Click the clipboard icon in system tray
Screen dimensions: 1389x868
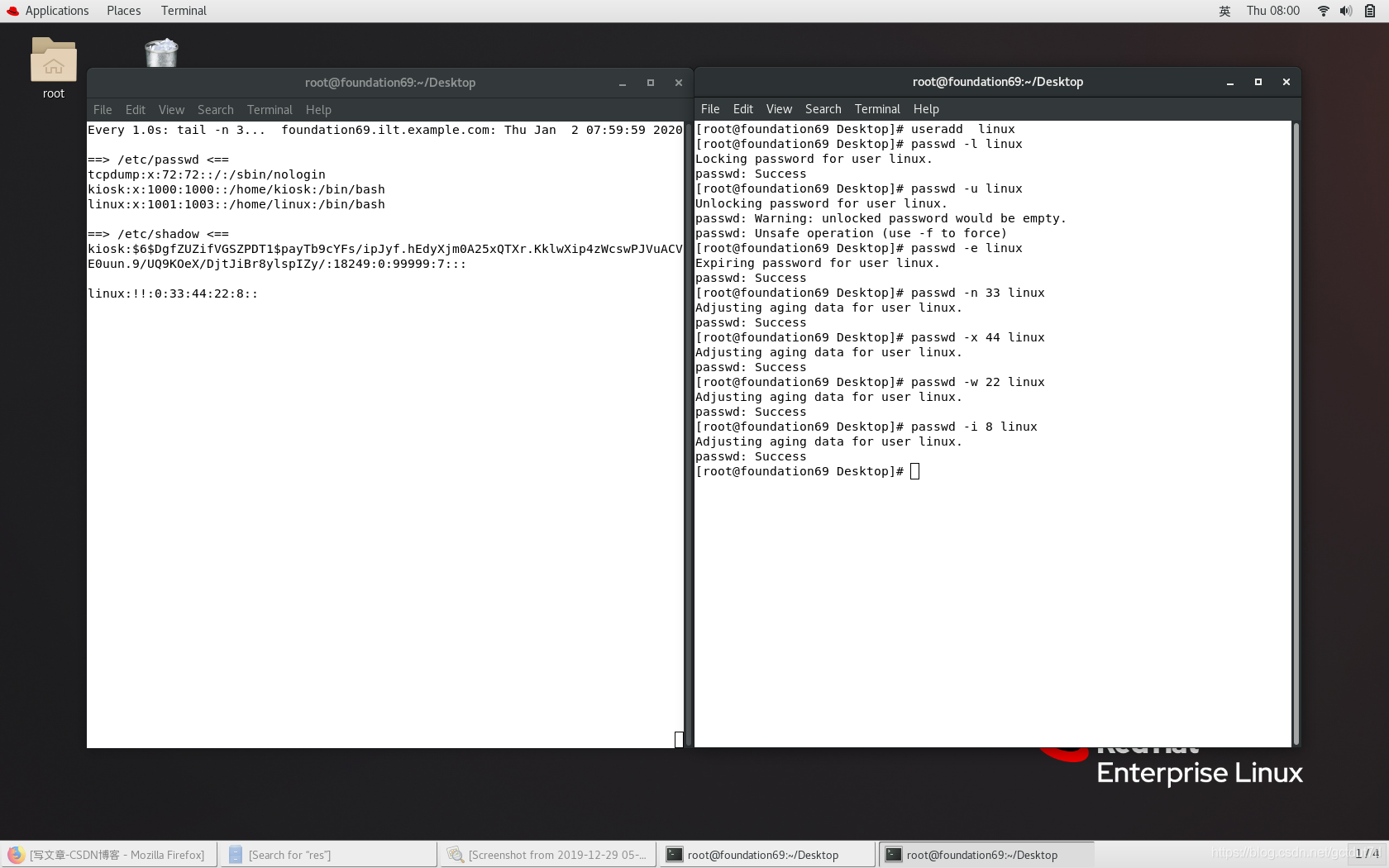[x=1370, y=11]
